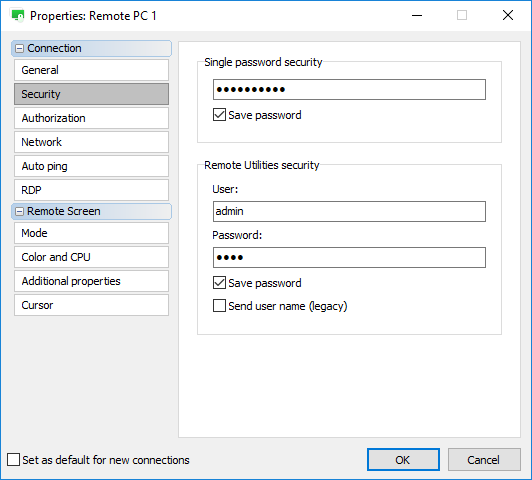Select the Security page
532x480 pixels.
(91, 94)
